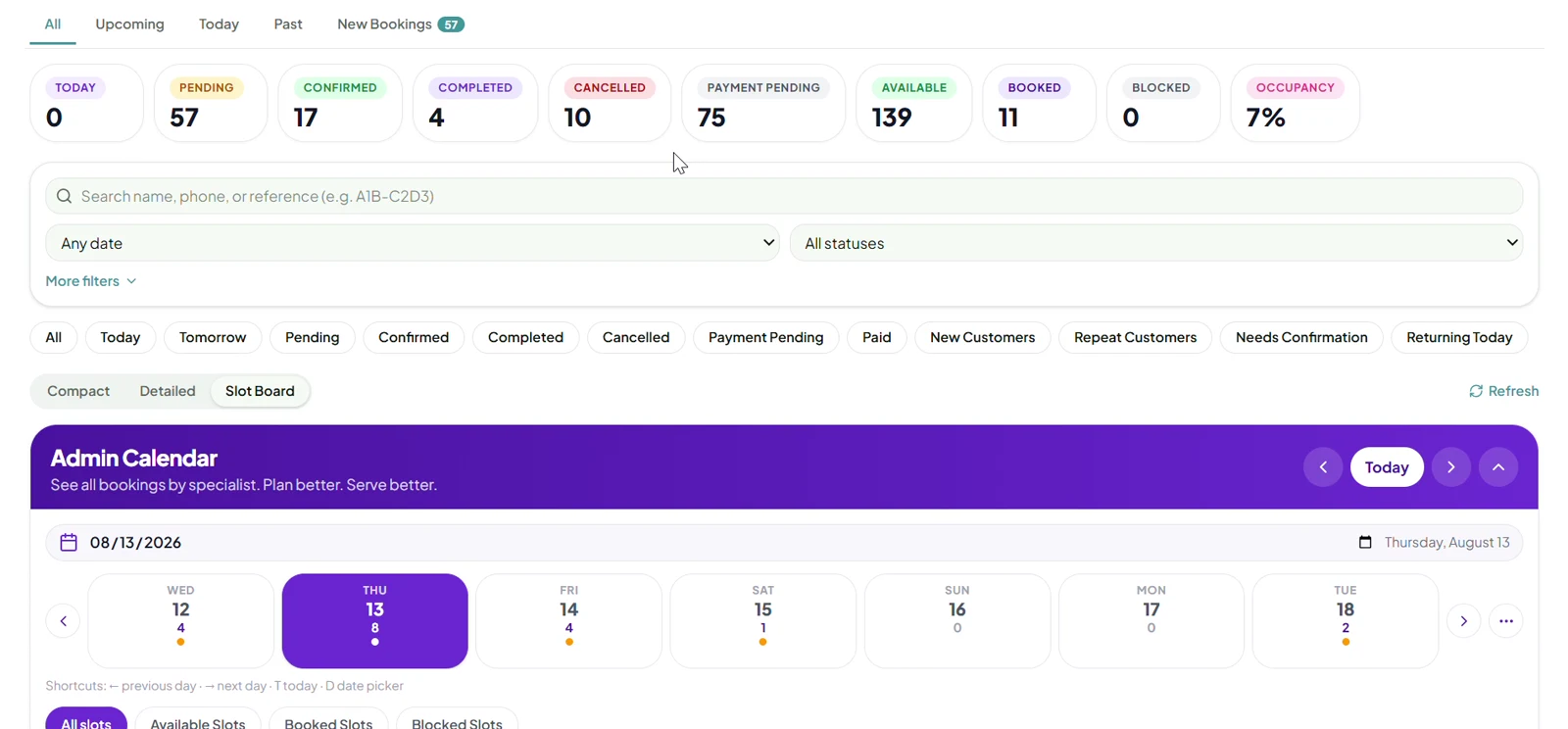
Task: Filter by the Cancelled chip
Action: click(x=636, y=337)
